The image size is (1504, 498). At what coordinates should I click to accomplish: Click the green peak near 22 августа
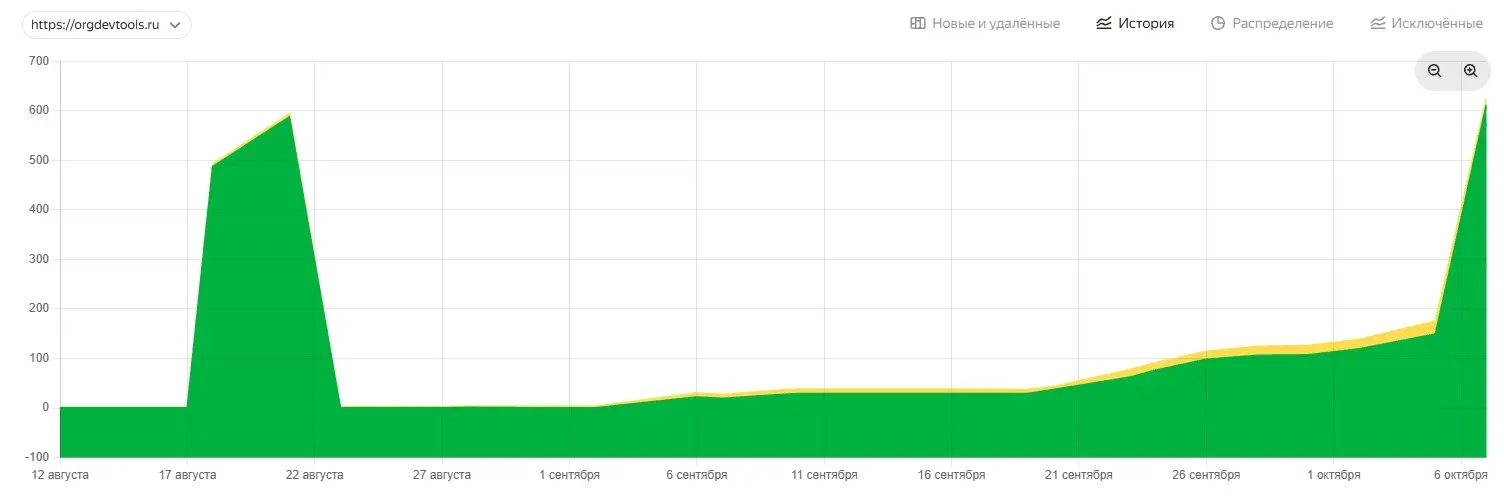(x=289, y=116)
